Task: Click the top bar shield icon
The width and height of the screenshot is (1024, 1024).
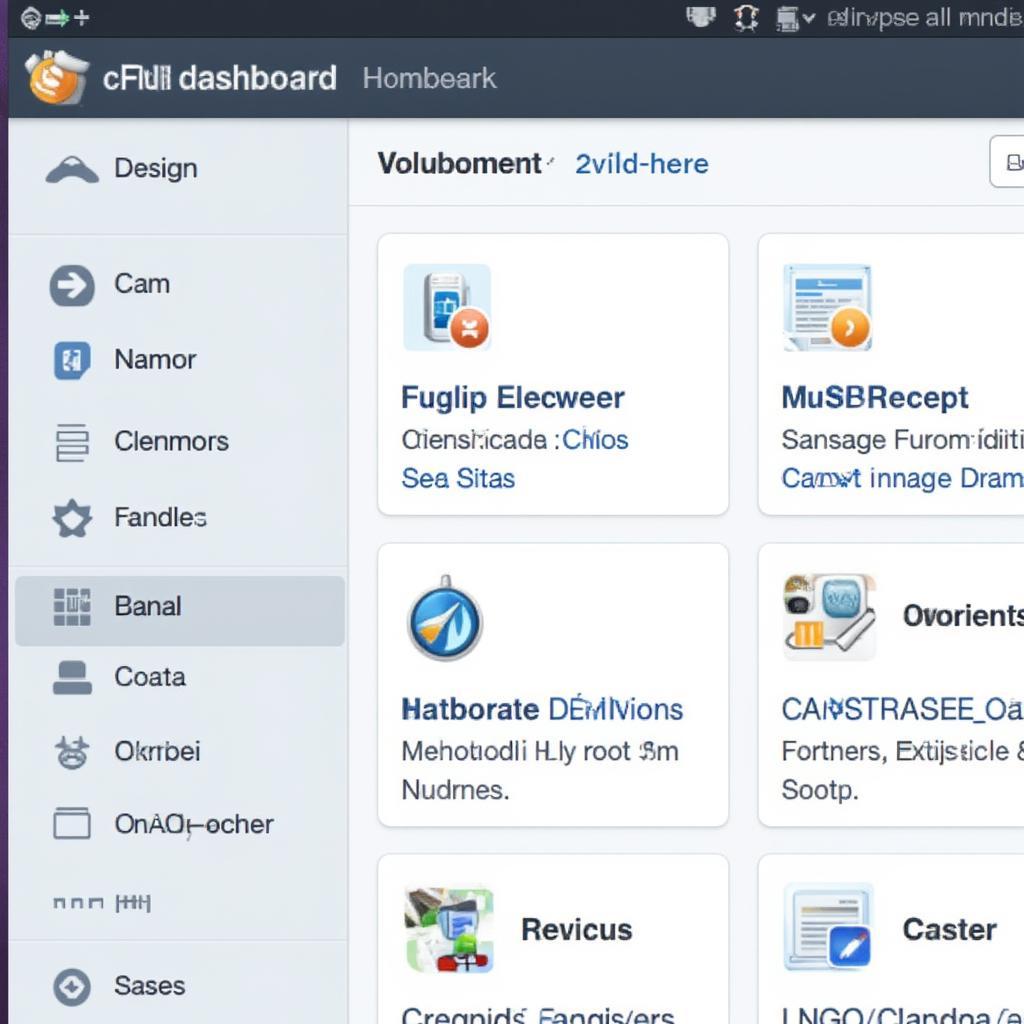Action: (701, 17)
